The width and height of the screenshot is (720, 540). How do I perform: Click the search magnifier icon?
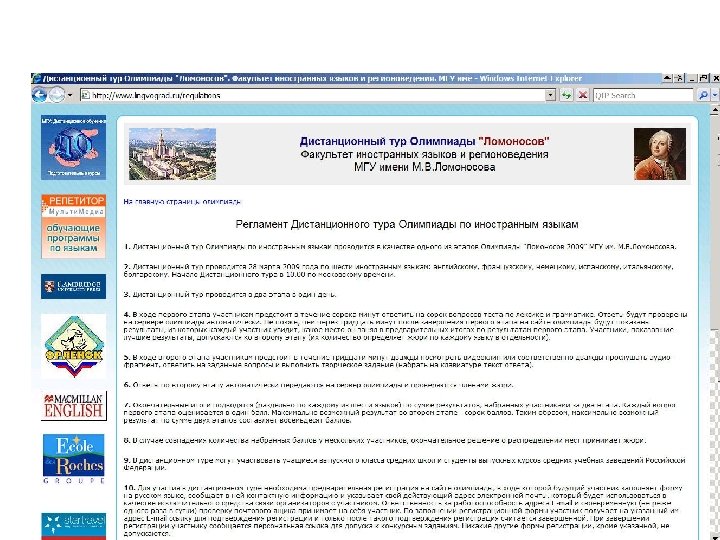[x=703, y=96]
